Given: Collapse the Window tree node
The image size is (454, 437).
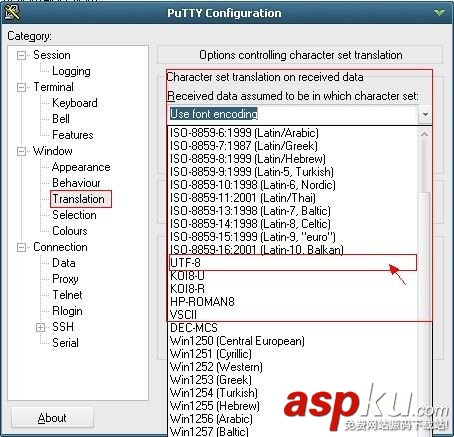Looking at the screenshot, I should tap(21, 151).
